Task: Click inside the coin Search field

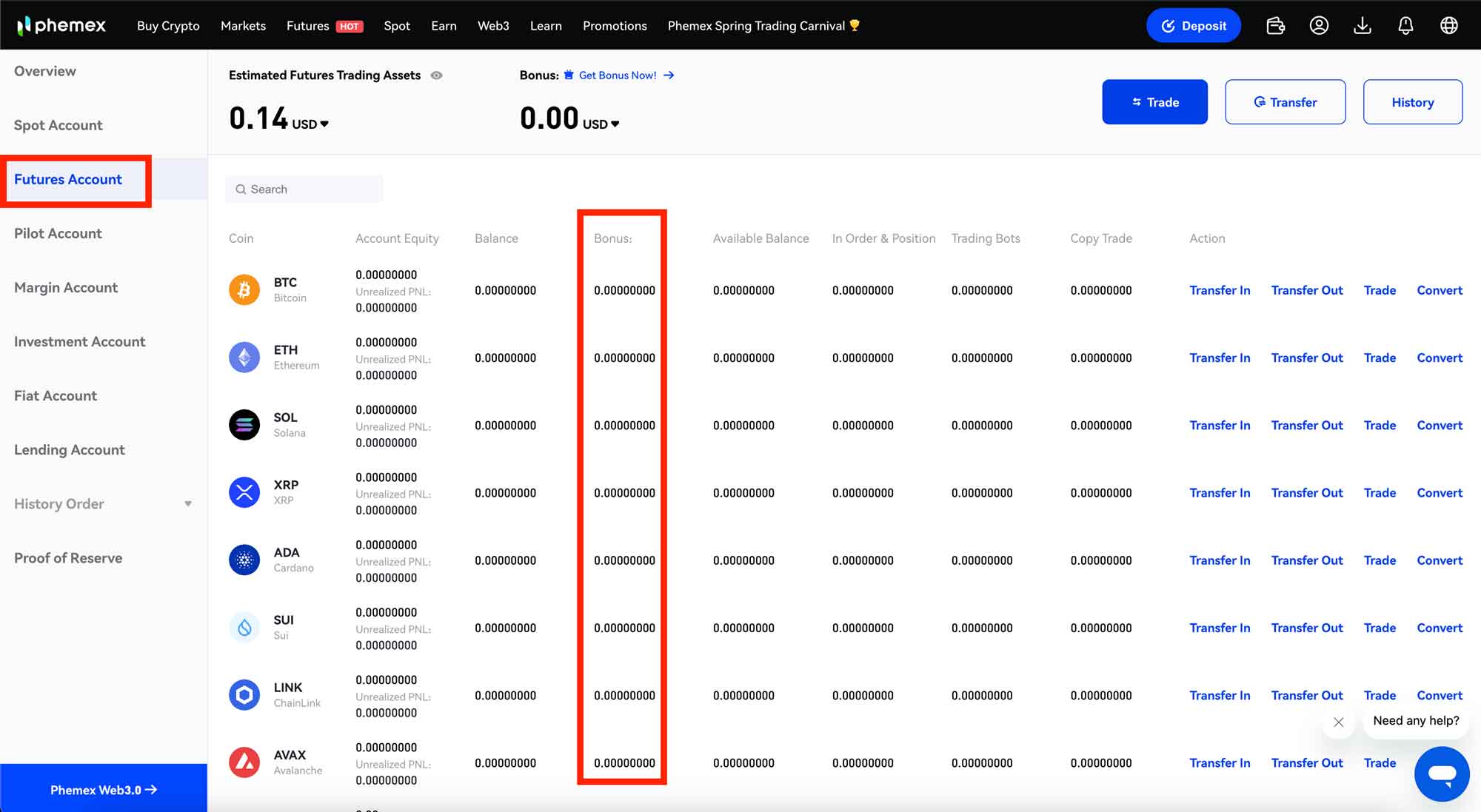Action: [x=304, y=189]
